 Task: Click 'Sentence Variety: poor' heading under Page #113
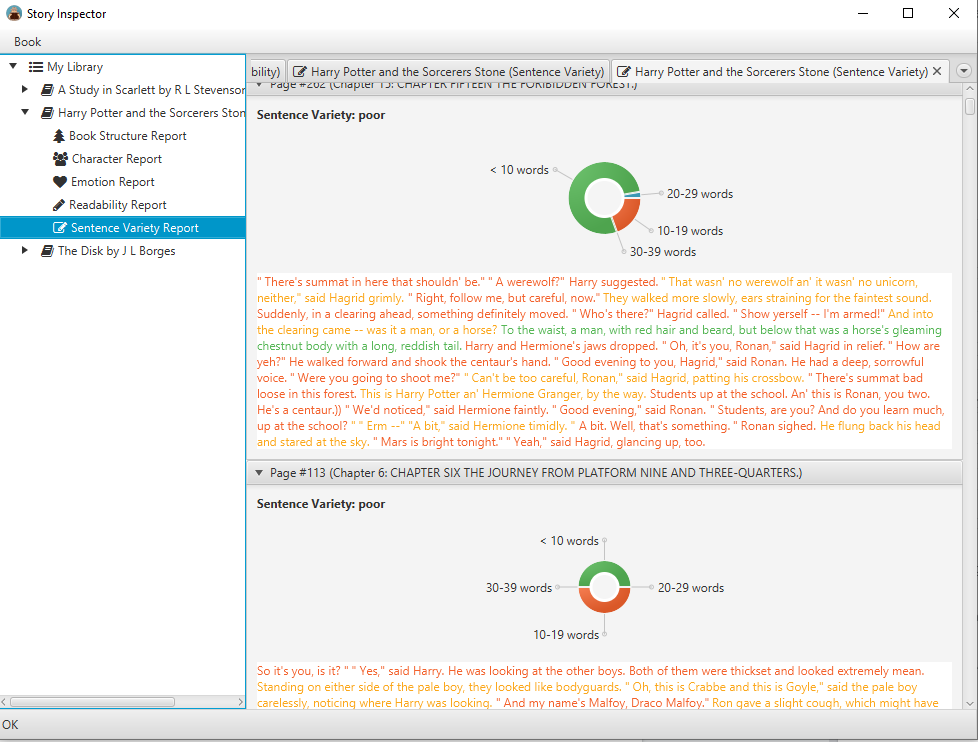pos(321,504)
